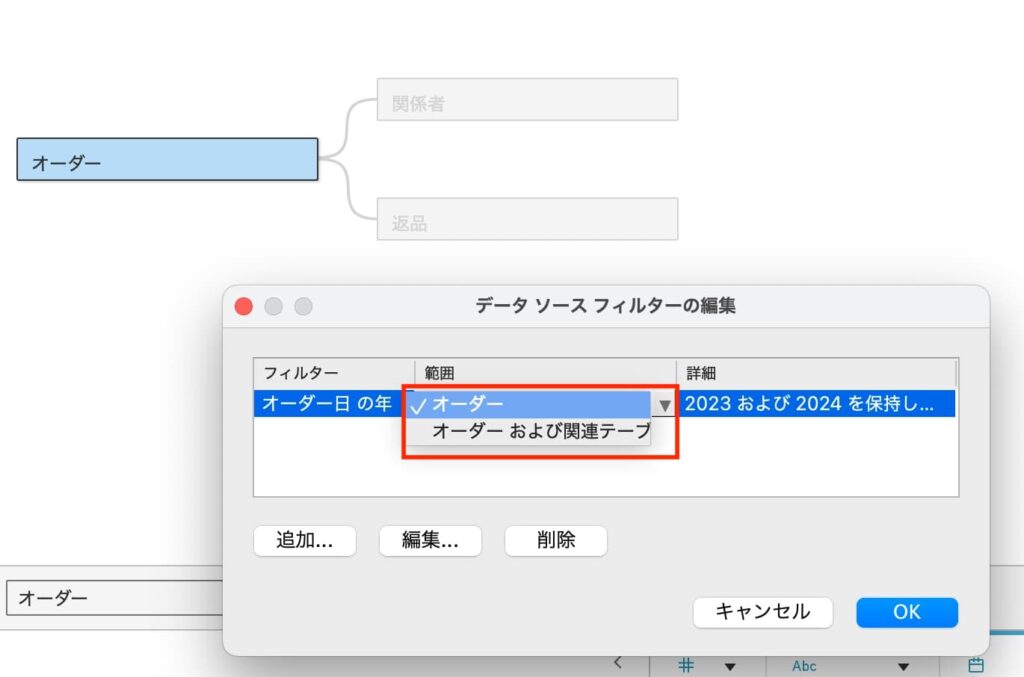This screenshot has height=677, width=1024.
Task: Select the 関係者 table box
Action: pos(527,100)
